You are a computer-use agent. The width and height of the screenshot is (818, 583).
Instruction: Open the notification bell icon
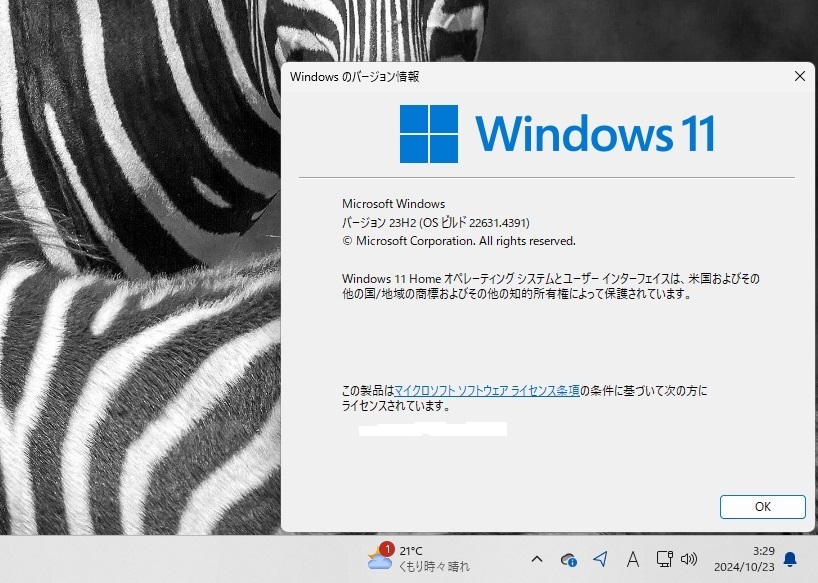coord(790,559)
